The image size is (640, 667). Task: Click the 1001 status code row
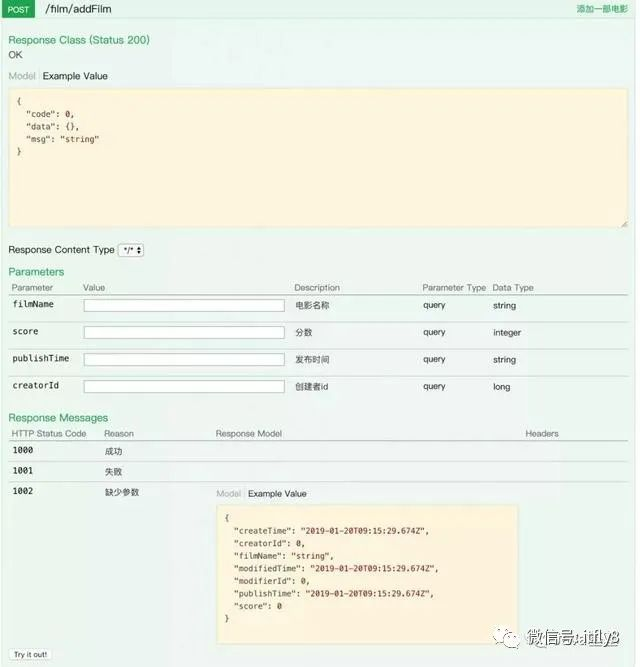click(318, 471)
